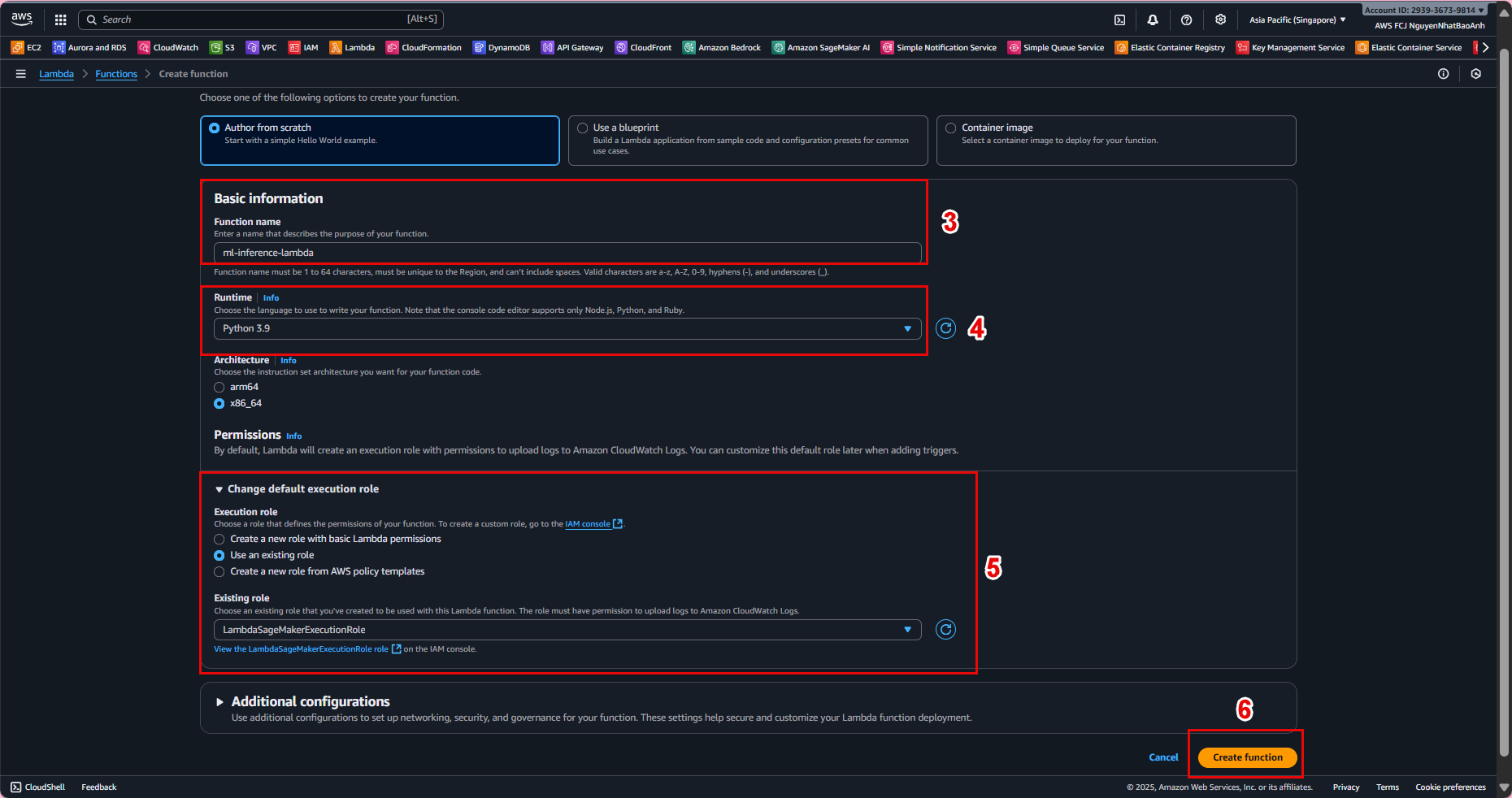Open EC2 from favorites bar

point(26,48)
